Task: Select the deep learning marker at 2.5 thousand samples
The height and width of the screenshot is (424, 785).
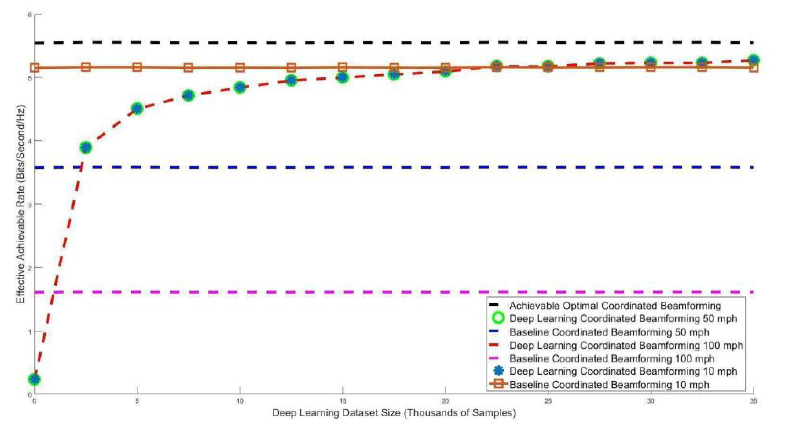Action: coord(86,147)
